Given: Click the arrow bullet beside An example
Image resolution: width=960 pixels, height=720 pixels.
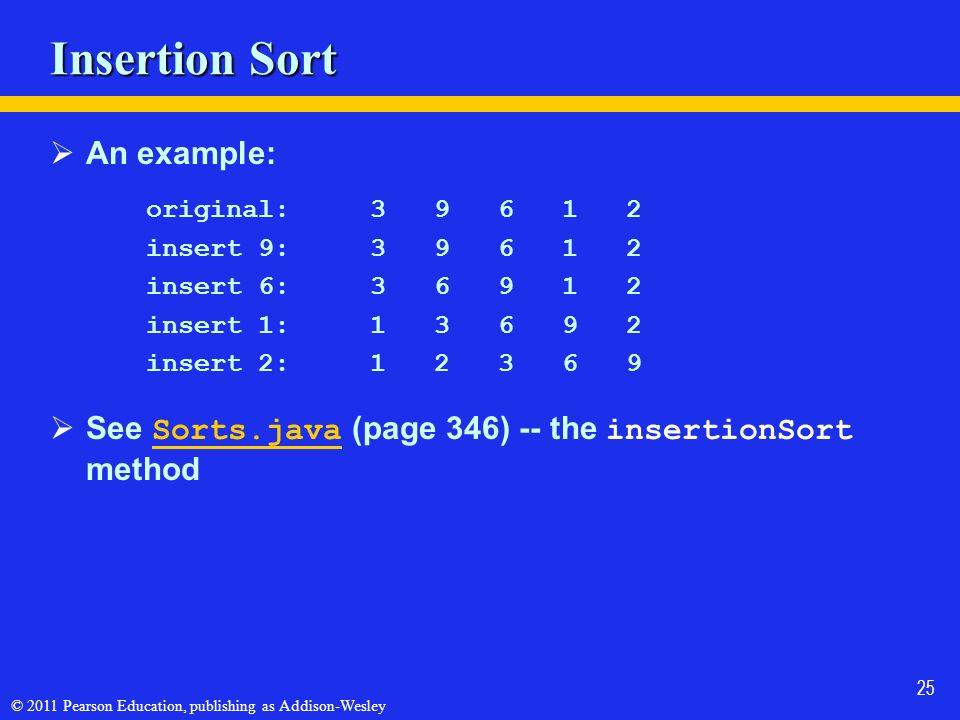Looking at the screenshot, I should point(62,152).
